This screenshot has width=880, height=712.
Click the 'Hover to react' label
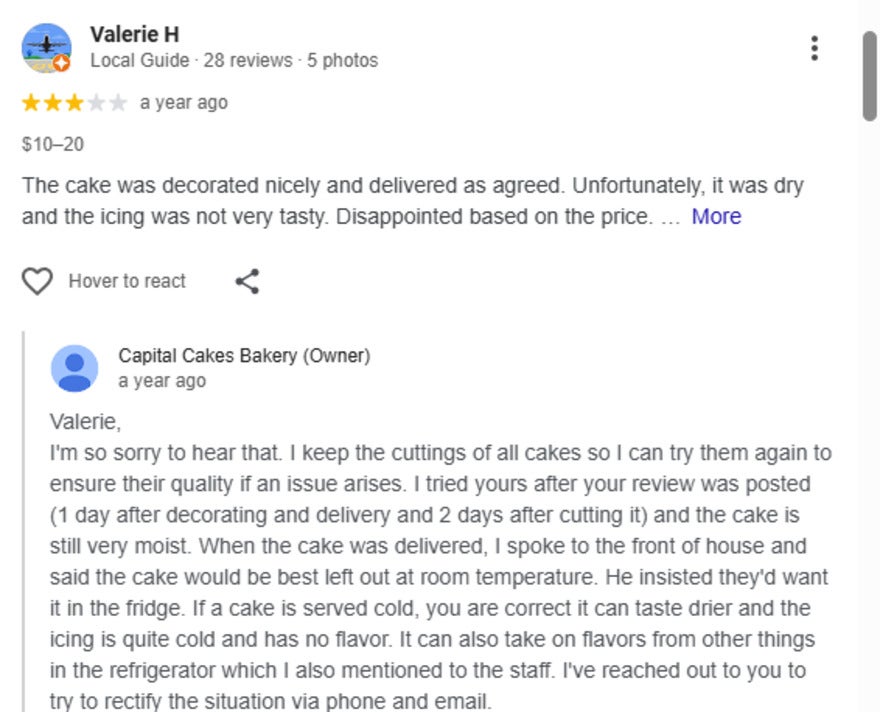(127, 282)
